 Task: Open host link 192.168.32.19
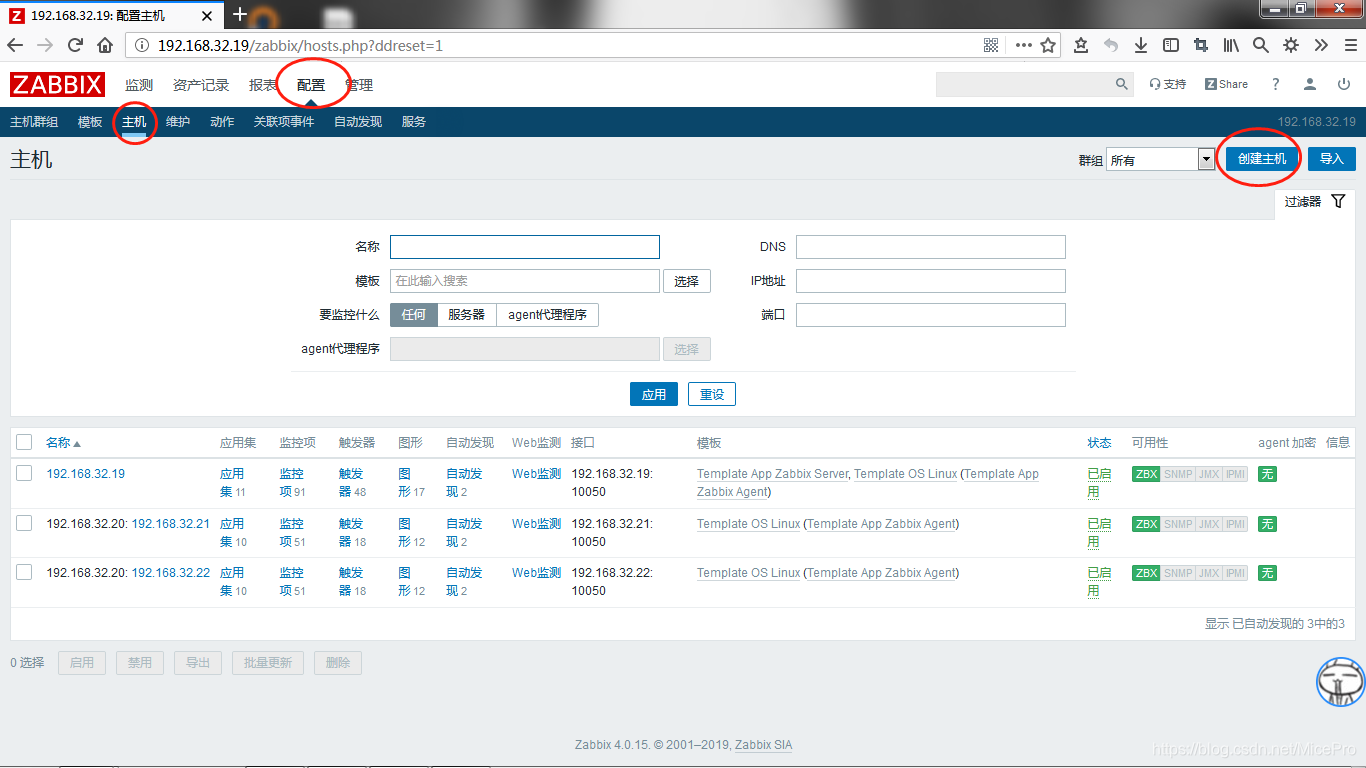[x=86, y=474]
